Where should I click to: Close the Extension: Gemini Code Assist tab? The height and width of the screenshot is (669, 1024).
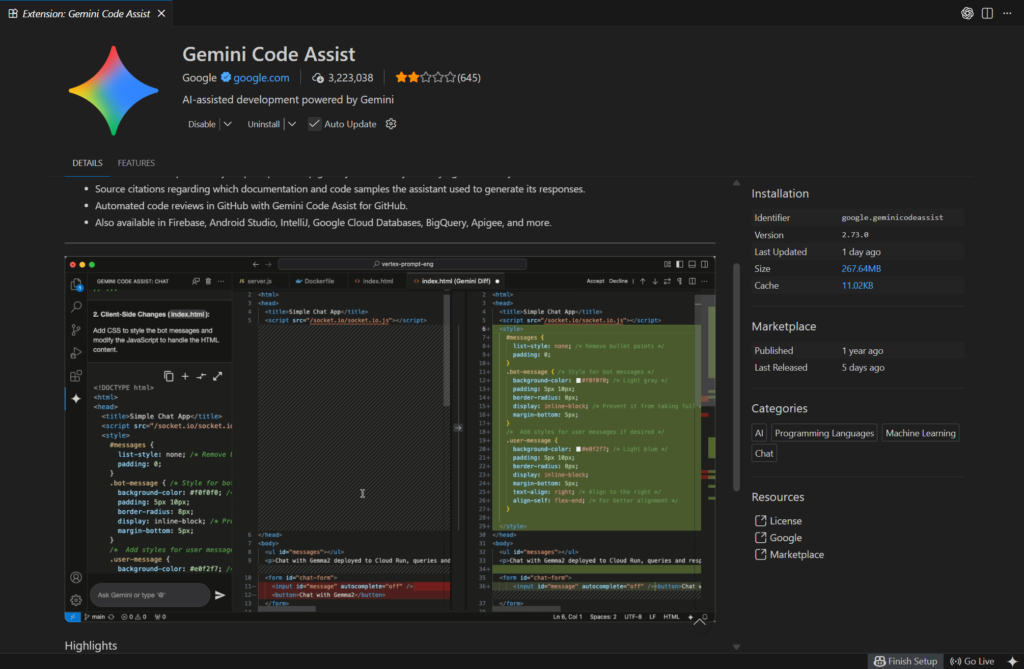point(162,13)
